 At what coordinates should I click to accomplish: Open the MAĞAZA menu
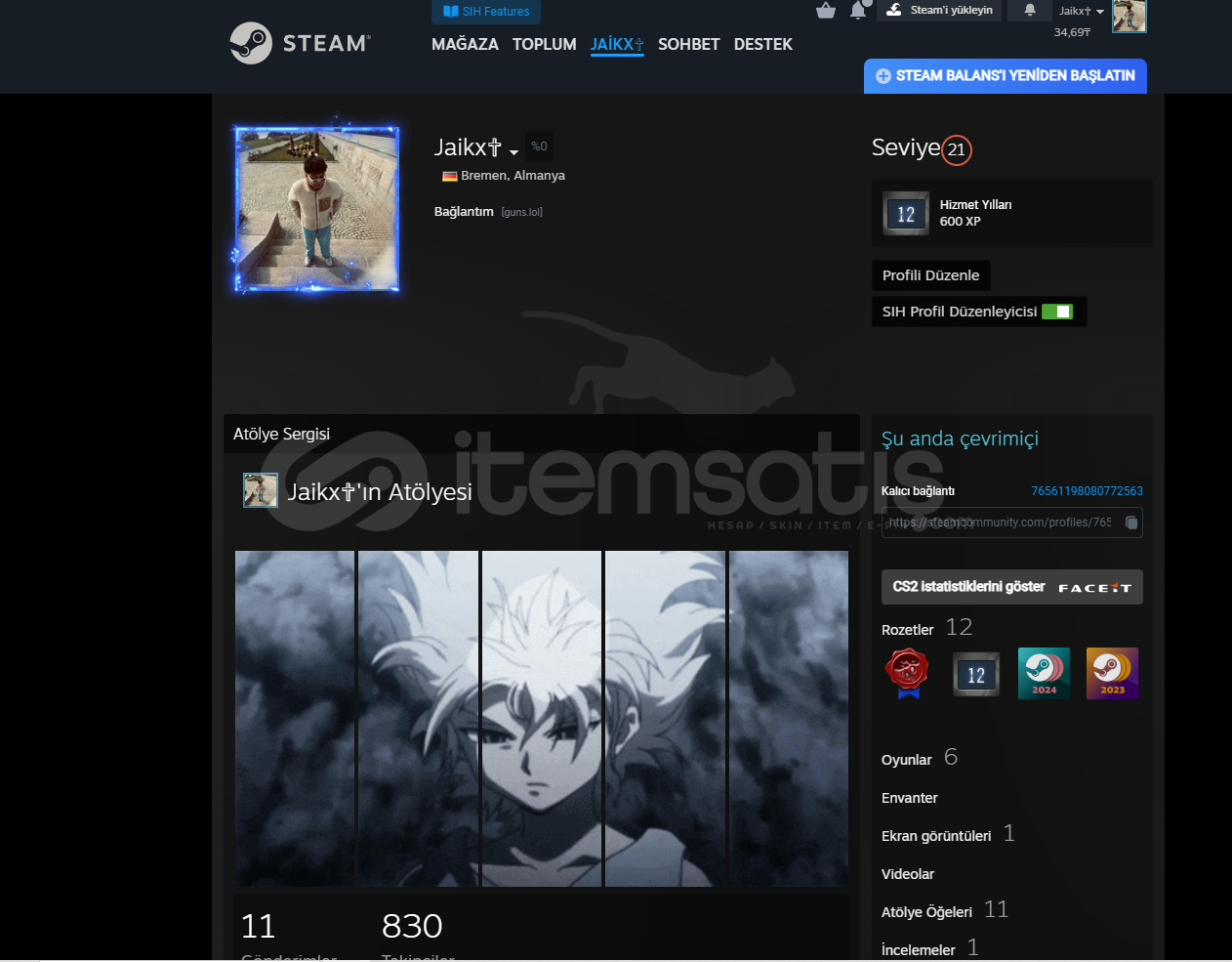(465, 44)
